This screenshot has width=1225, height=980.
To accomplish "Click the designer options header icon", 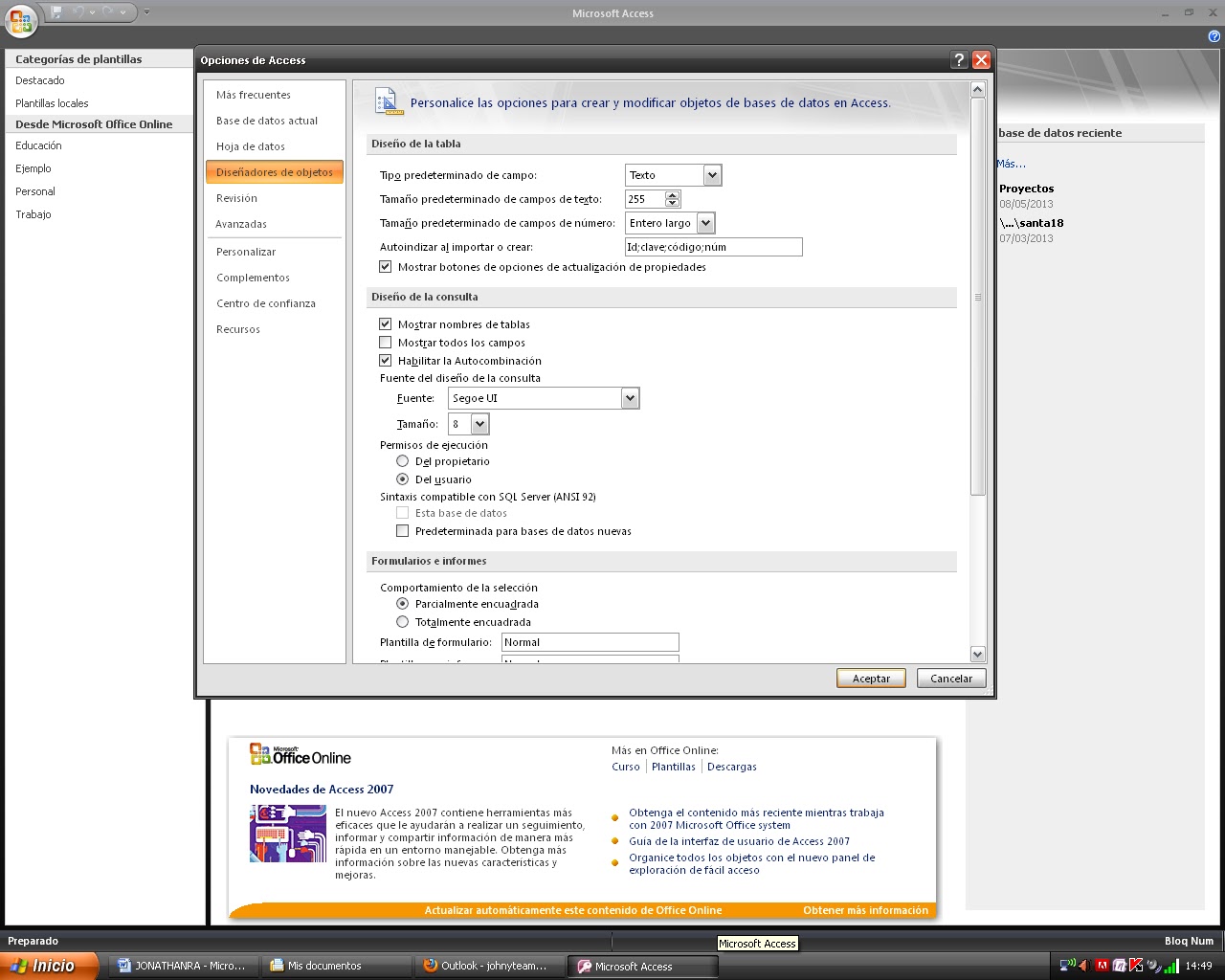I will coord(388,101).
